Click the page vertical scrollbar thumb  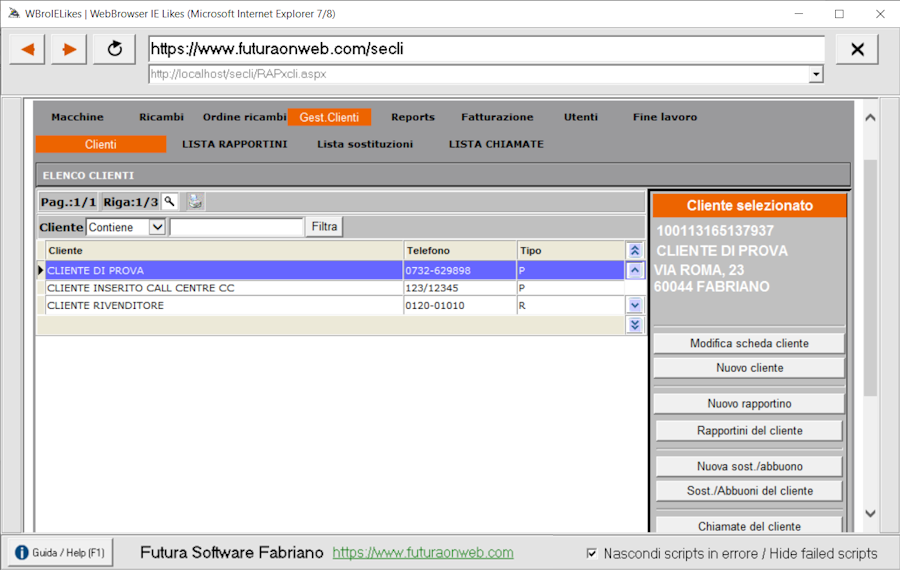(x=870, y=278)
